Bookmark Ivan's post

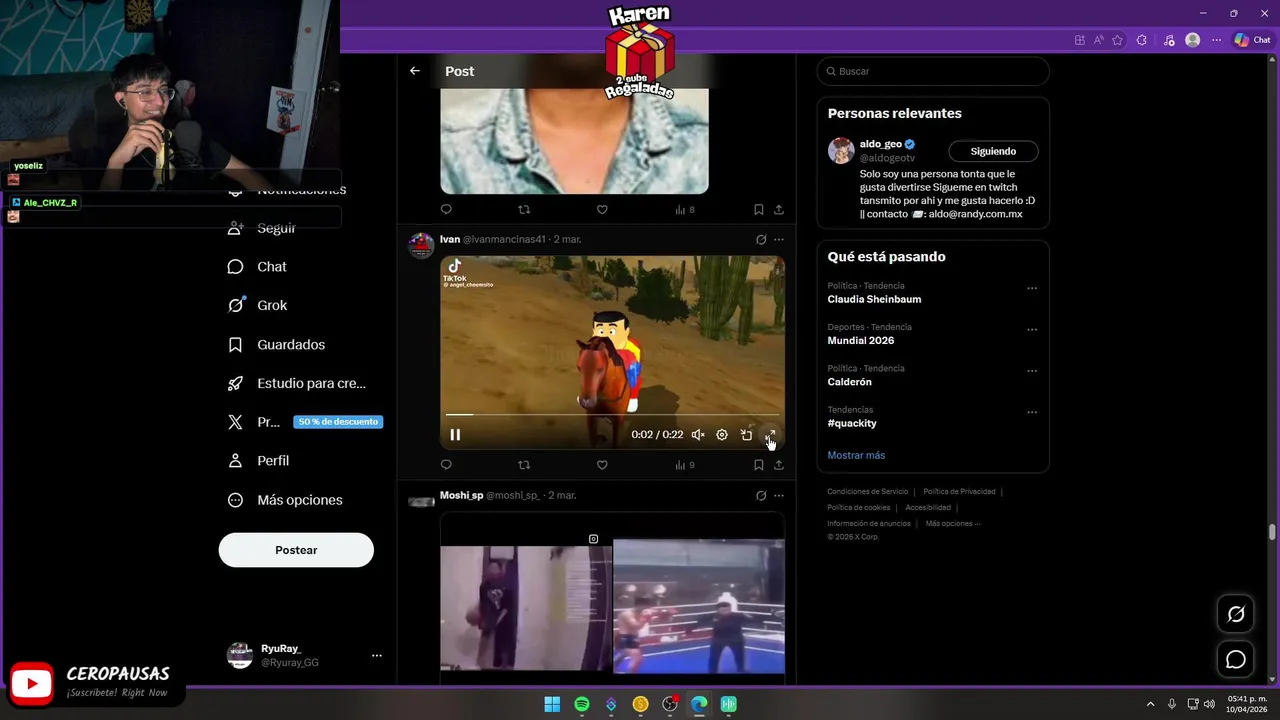[x=758, y=465]
